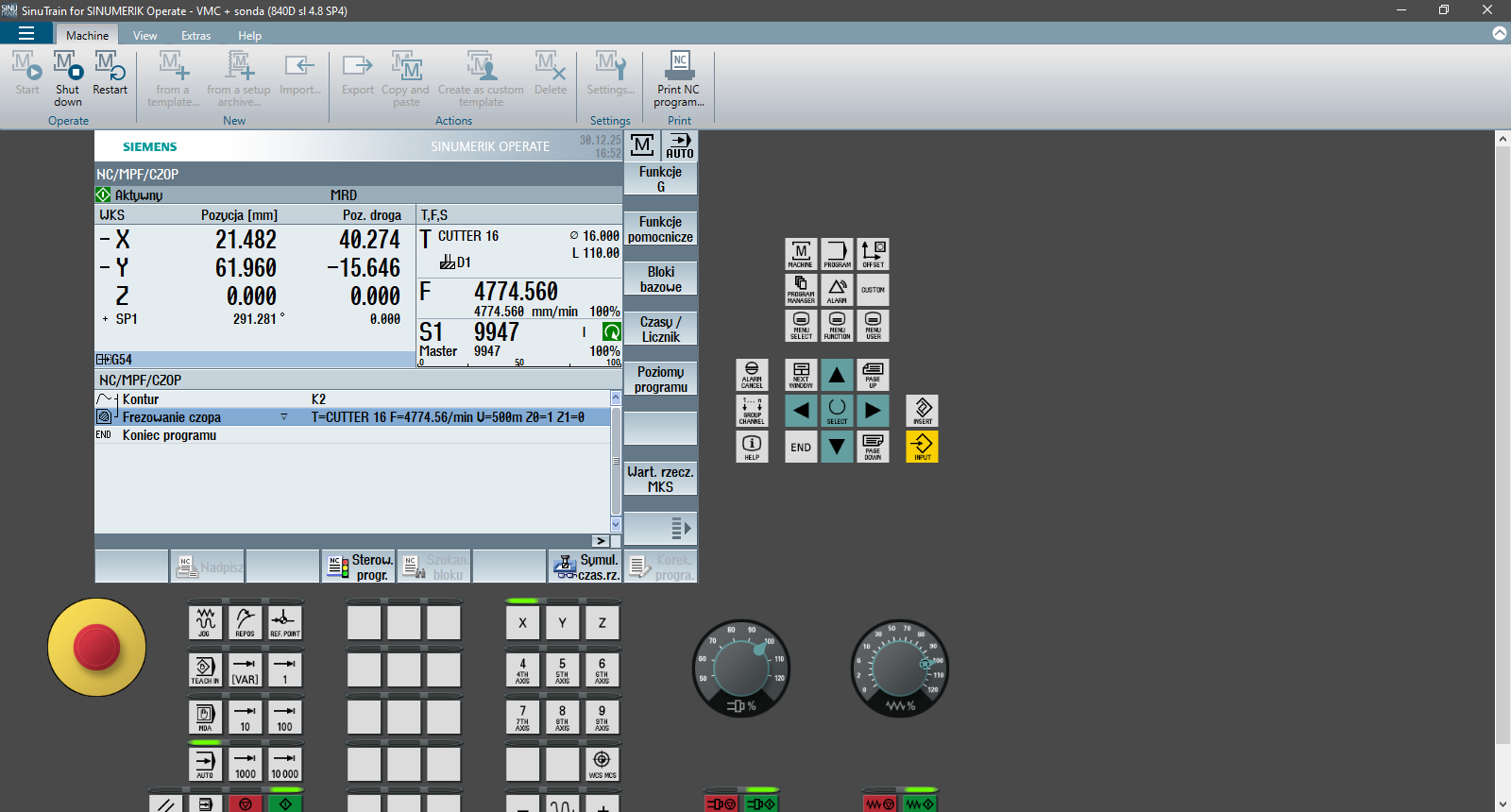Click the ALARM CANCEL key
This screenshot has width=1511, height=812.
(752, 375)
